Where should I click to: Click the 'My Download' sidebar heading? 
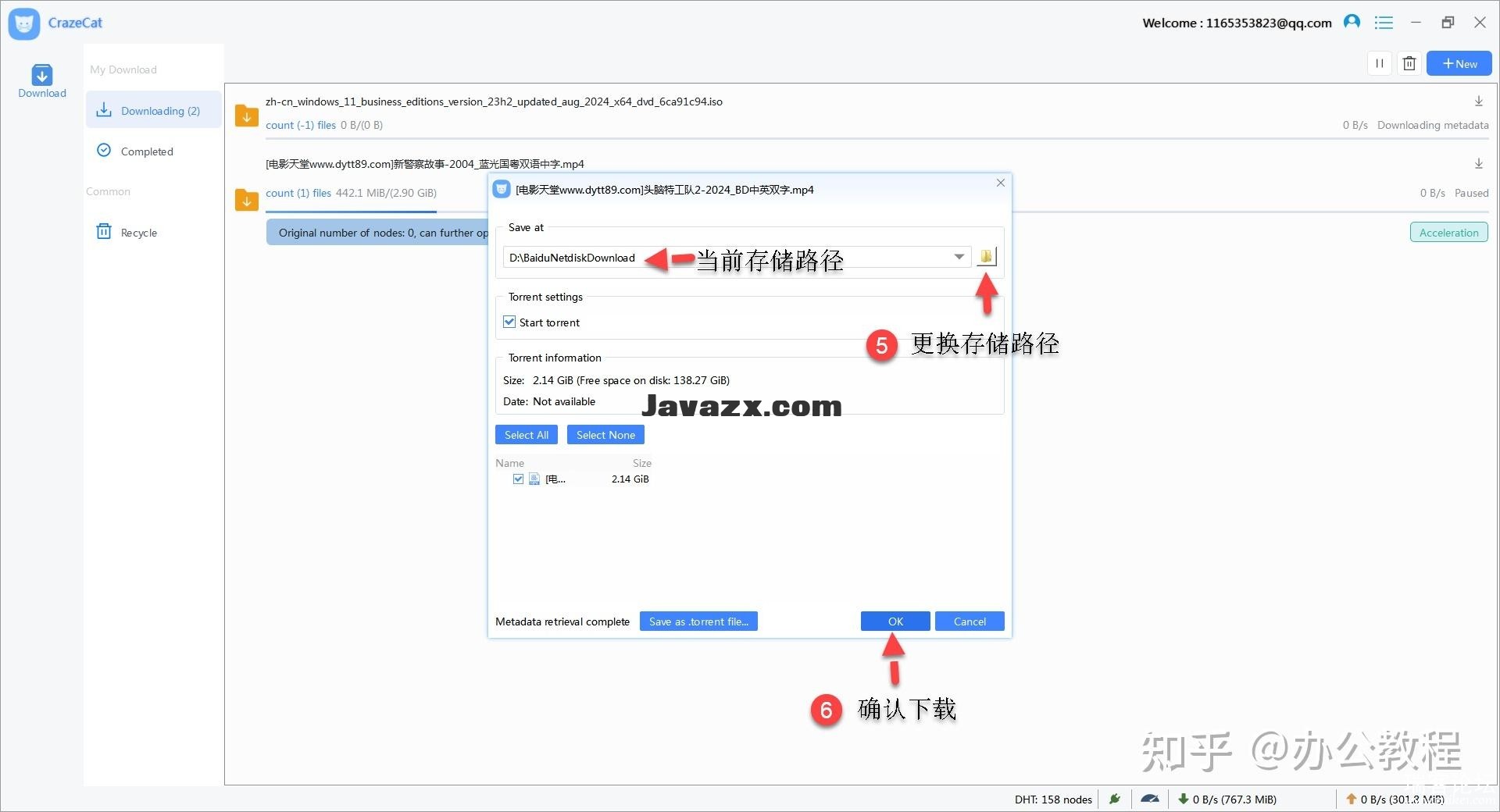123,69
